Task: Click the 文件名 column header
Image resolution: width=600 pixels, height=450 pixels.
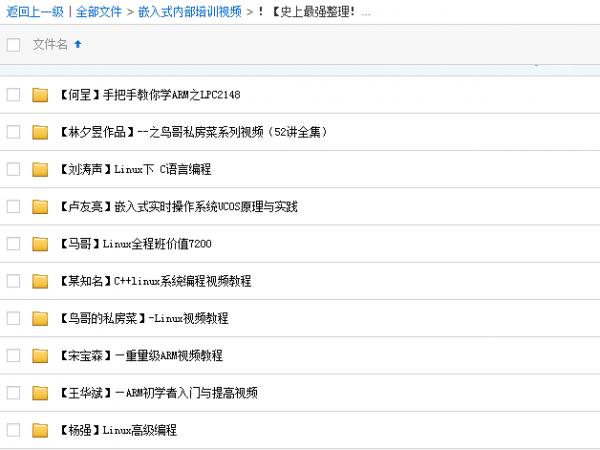Action: coord(50,44)
